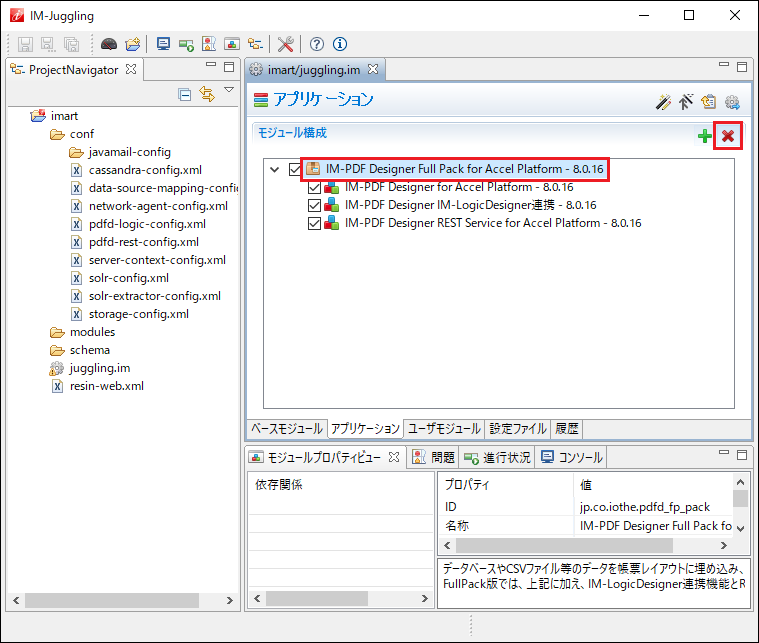Uncheck IM-PDF Designer REST Service checkbox

pyautogui.click(x=314, y=223)
